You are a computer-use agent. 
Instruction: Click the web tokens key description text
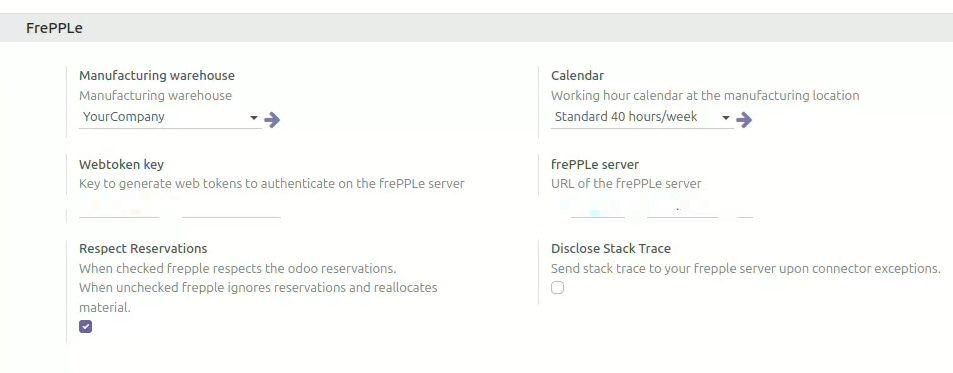[272, 183]
